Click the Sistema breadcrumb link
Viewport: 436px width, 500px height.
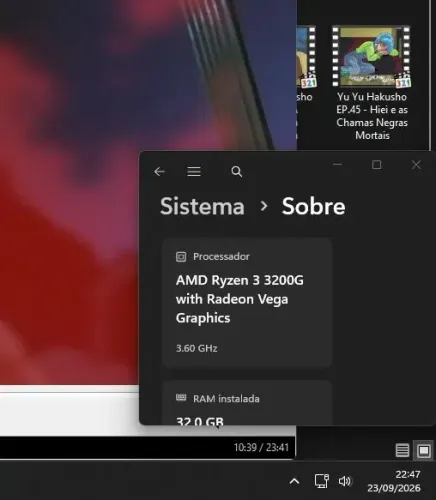click(x=202, y=206)
